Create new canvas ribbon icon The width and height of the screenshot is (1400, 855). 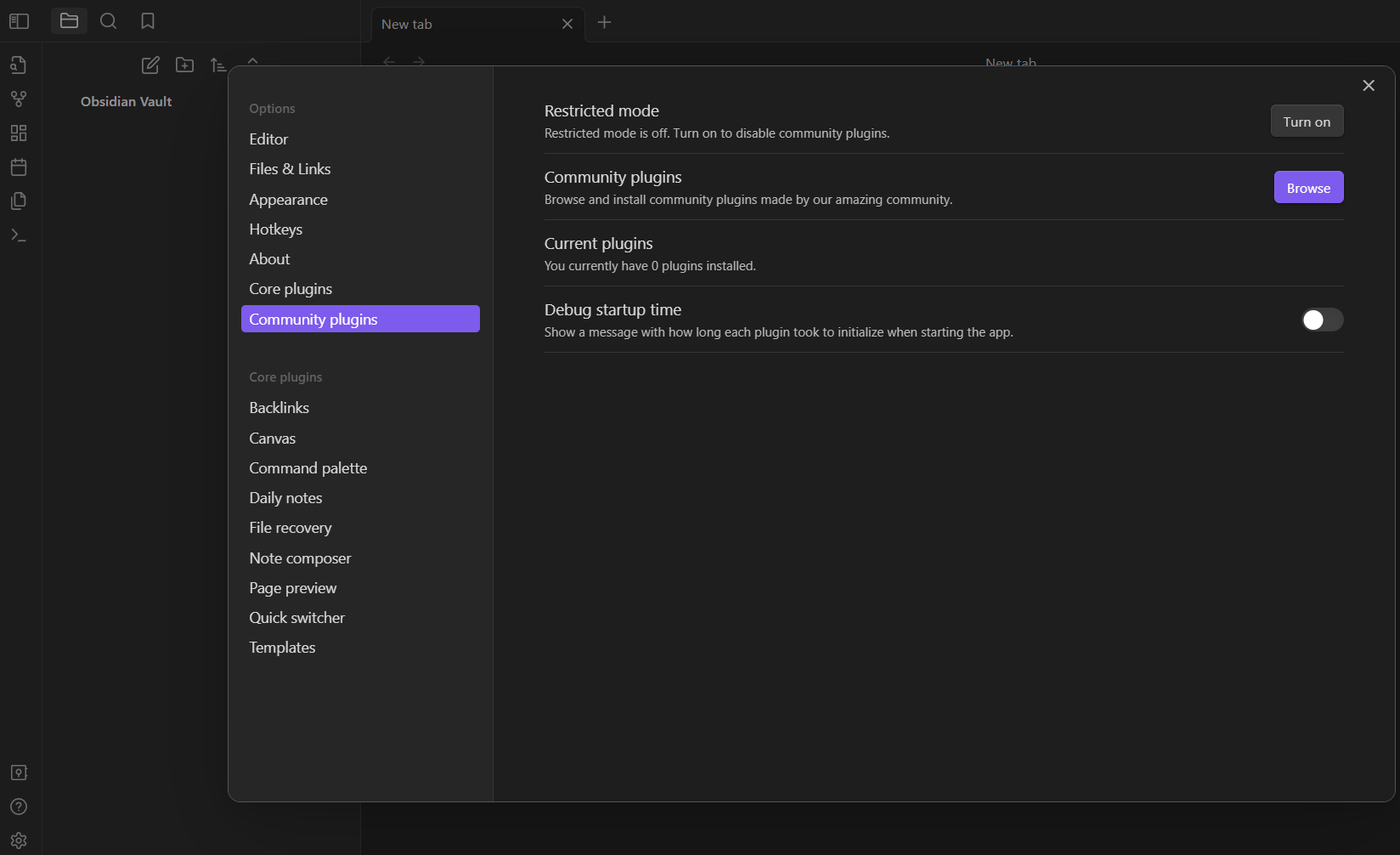coord(19,133)
